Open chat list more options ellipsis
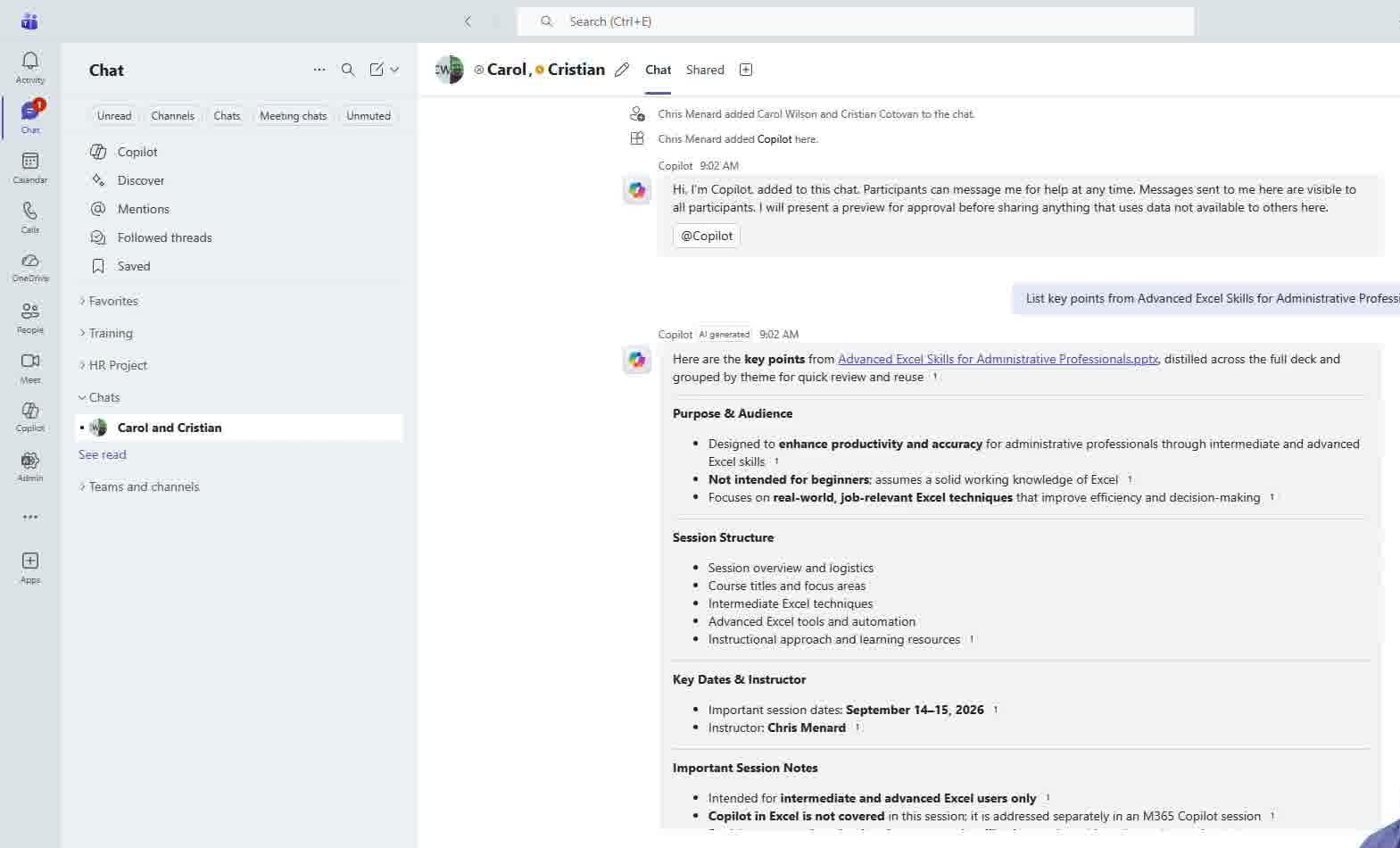1400x848 pixels. [319, 70]
